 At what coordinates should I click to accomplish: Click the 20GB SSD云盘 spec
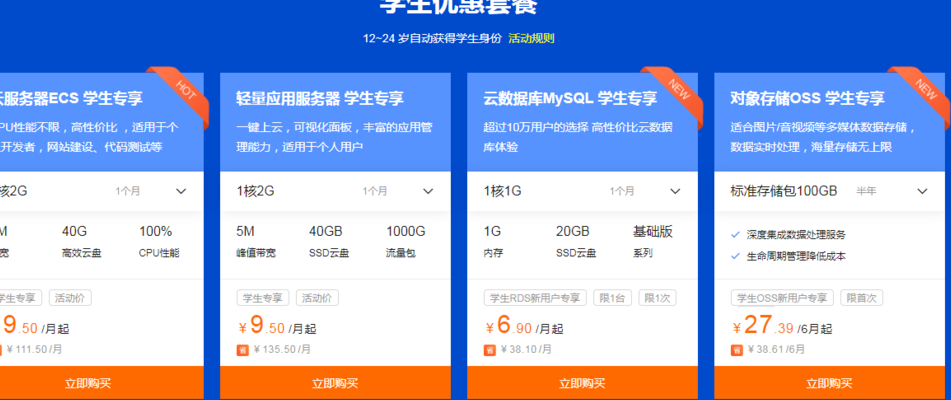(x=576, y=242)
